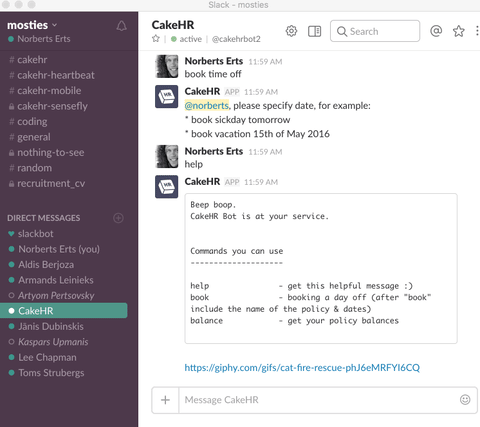Open more actions vertical dots menu
The image size is (480, 427).
coord(477,31)
